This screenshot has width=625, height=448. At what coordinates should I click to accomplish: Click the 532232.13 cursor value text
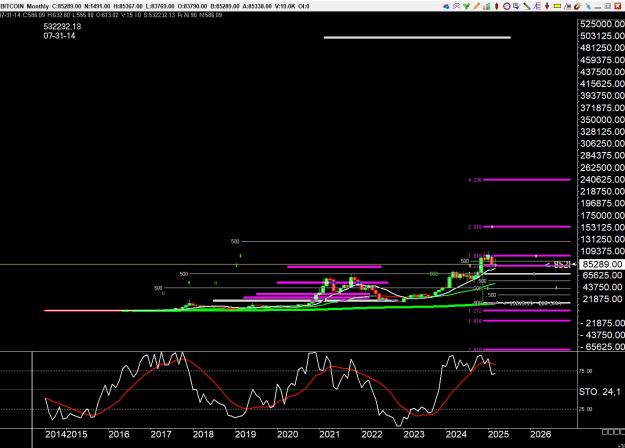(x=62, y=26)
